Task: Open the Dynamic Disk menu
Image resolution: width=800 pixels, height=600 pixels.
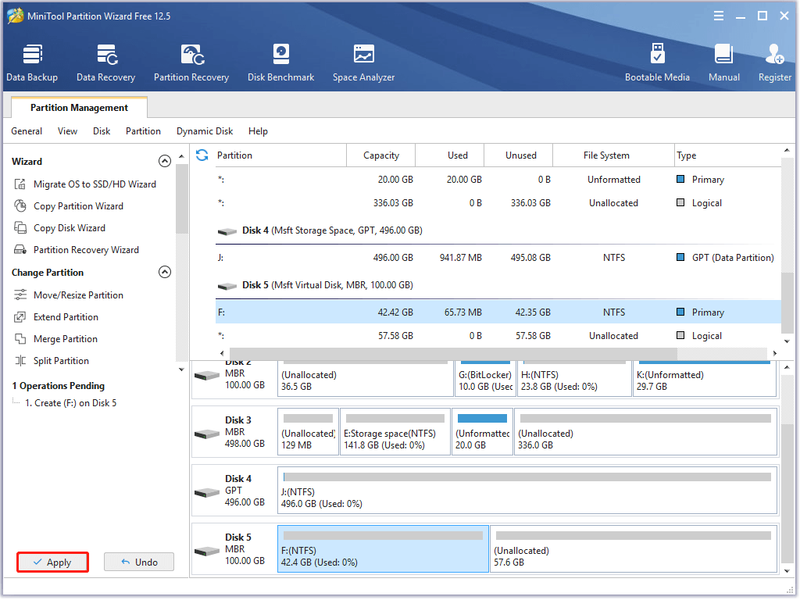Action: coord(205,131)
